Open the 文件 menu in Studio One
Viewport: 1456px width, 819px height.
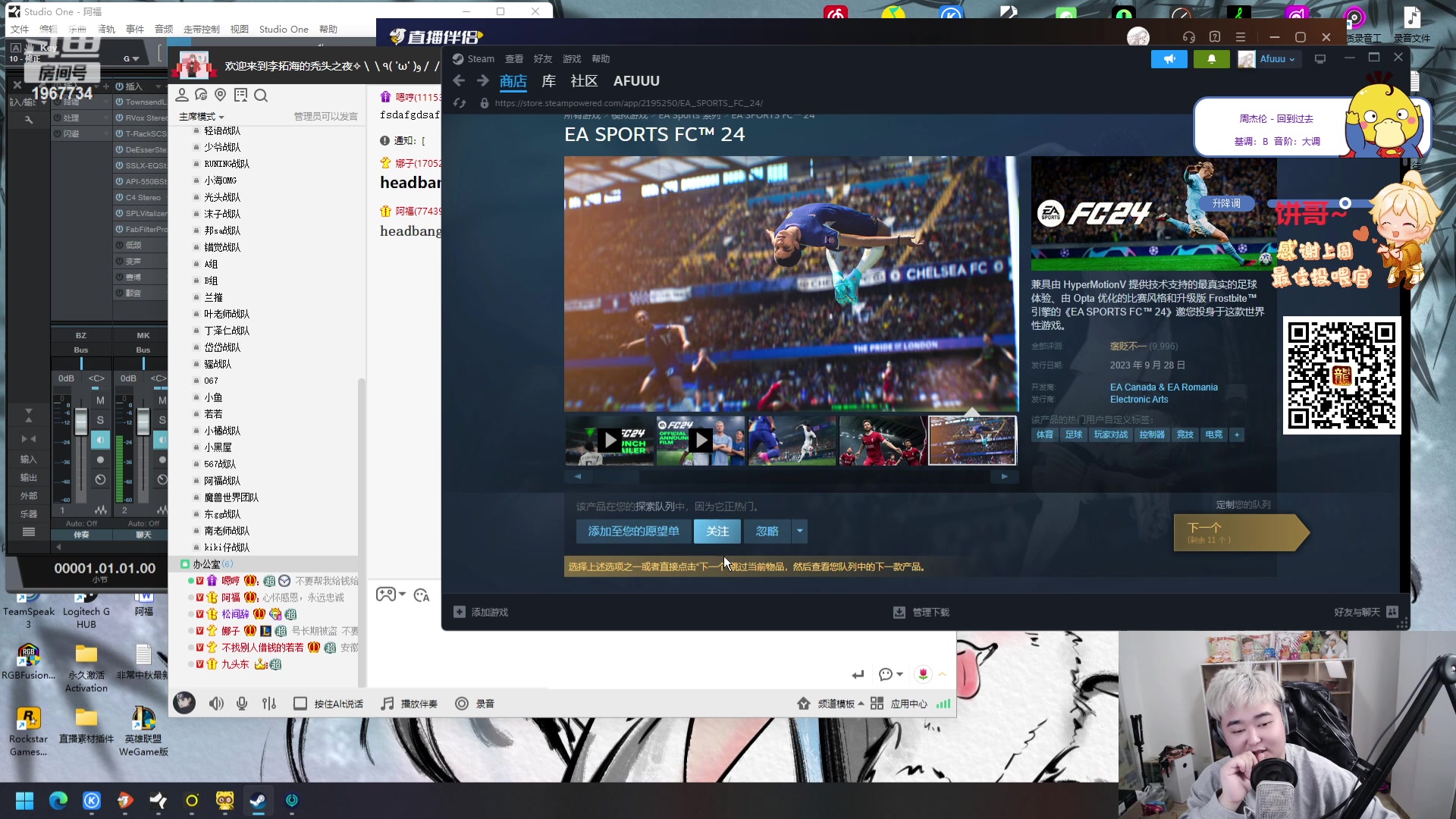20,30
